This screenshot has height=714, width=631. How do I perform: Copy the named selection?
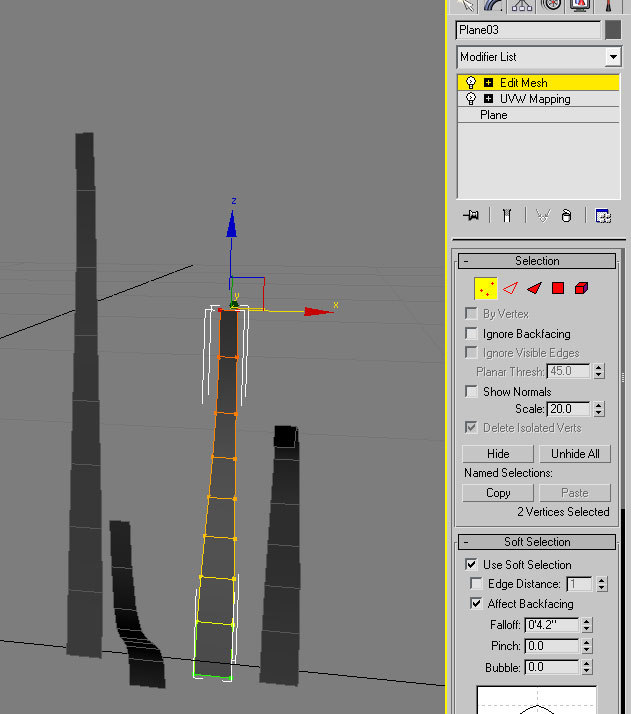point(498,493)
